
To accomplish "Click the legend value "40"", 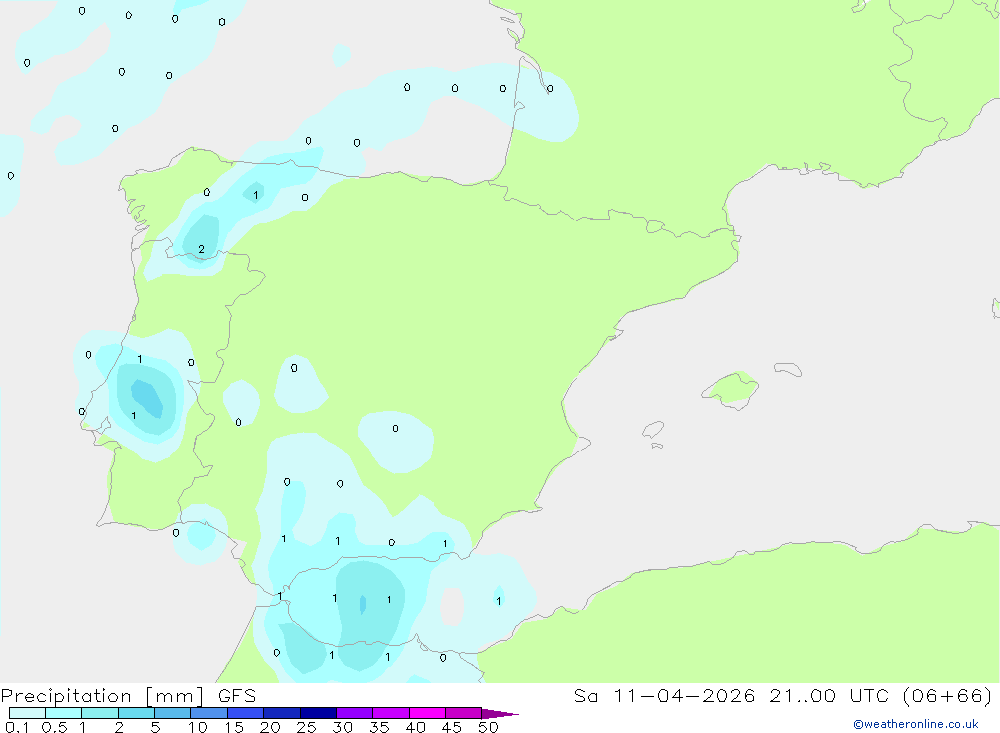I will (x=416, y=727).
